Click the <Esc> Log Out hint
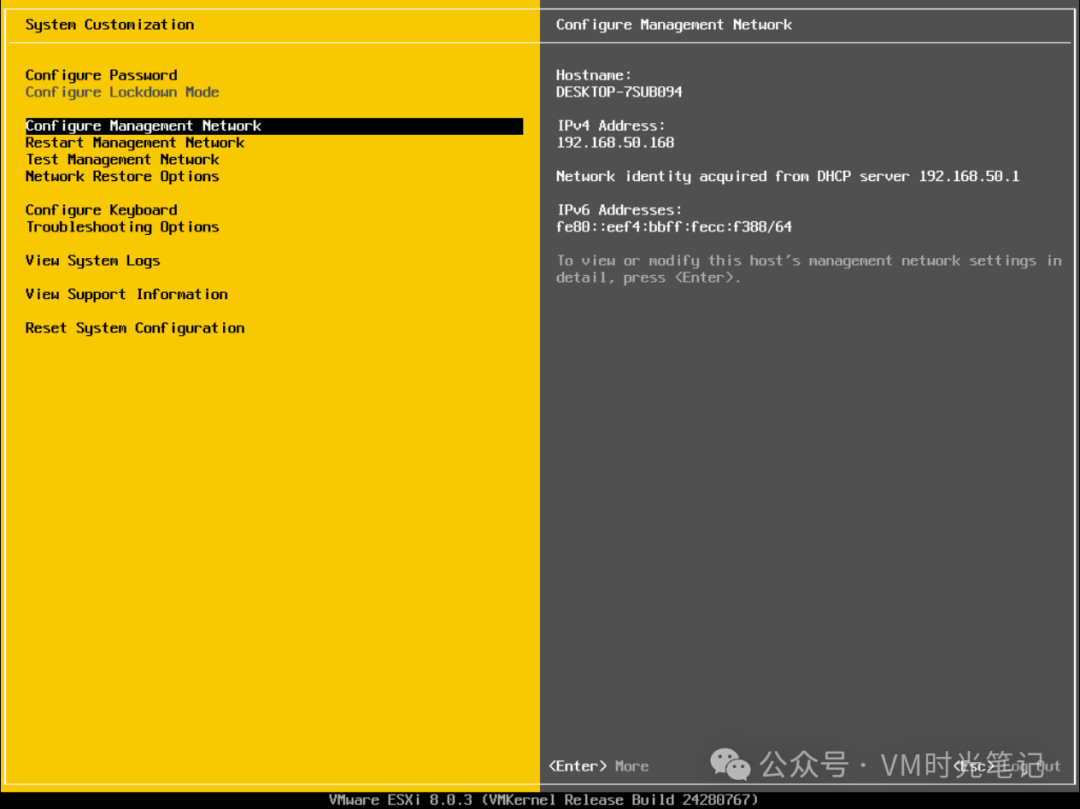Image resolution: width=1080 pixels, height=809 pixels. pyautogui.click(x=1007, y=766)
